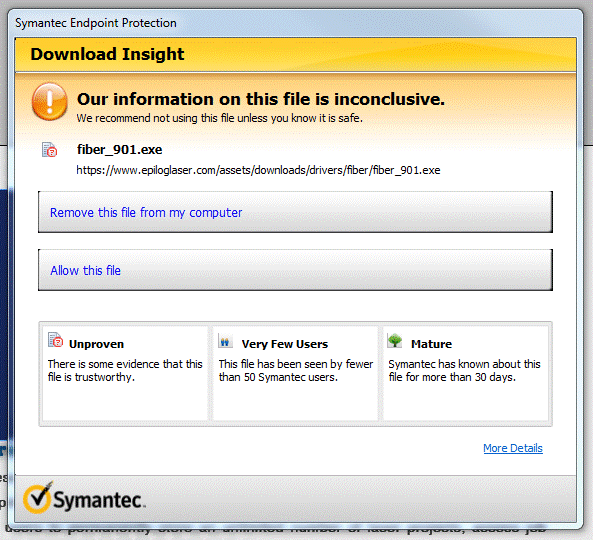Click the Mature green tree icon
593x540 pixels.
[x=395, y=340]
